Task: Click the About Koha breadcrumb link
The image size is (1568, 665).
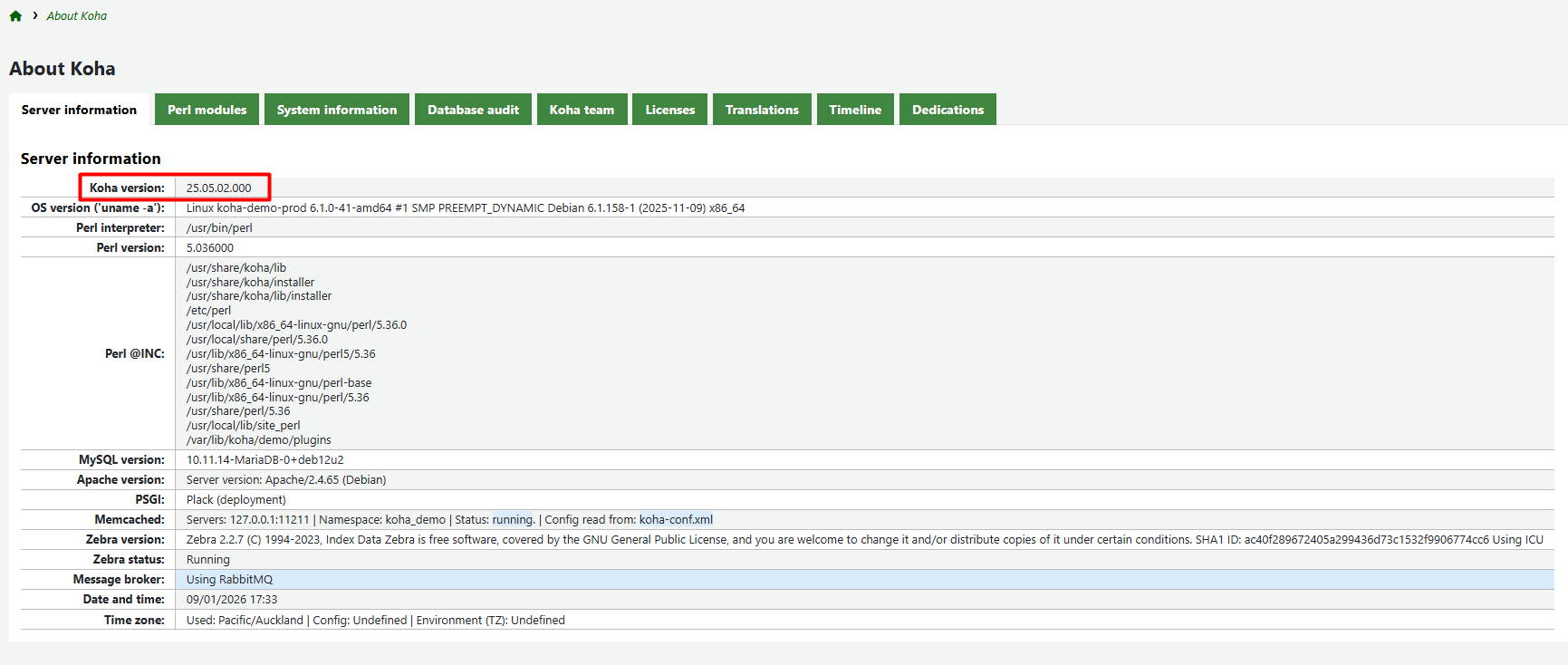Action: (x=77, y=15)
